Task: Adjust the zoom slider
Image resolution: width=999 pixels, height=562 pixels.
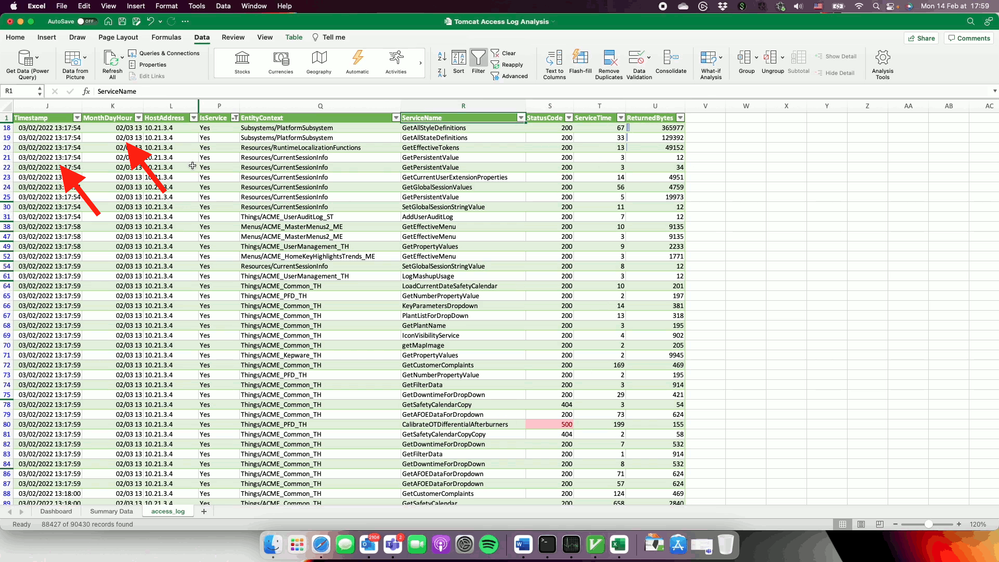Action: 928,524
